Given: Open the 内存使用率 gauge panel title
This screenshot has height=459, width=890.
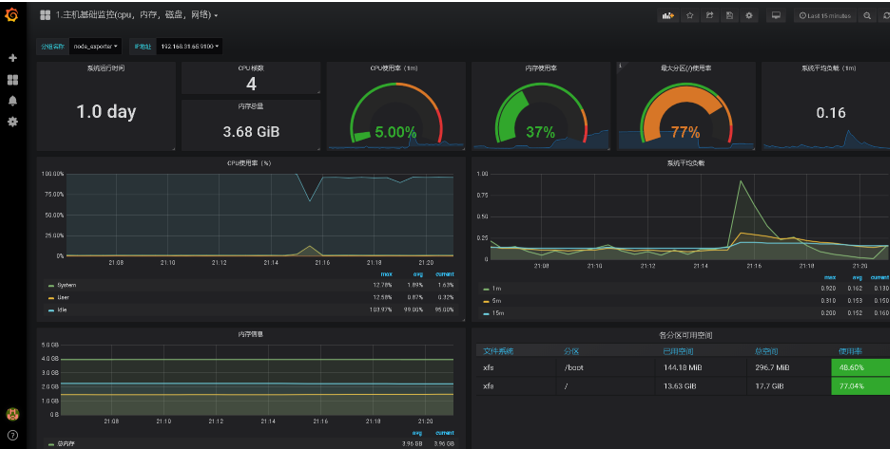Looking at the screenshot, I should pyautogui.click(x=541, y=68).
